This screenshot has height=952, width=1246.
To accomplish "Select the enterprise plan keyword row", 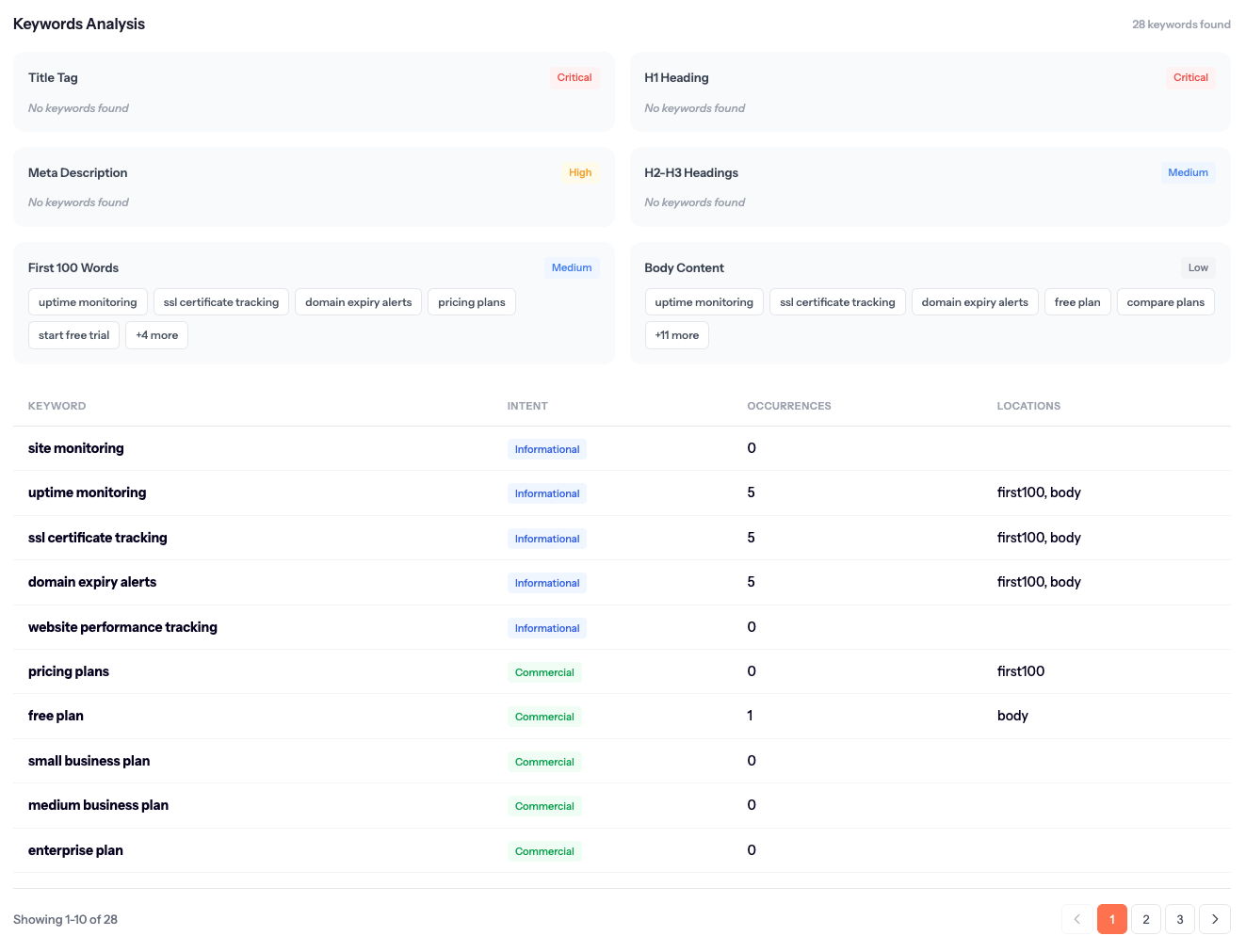I will pos(75,850).
